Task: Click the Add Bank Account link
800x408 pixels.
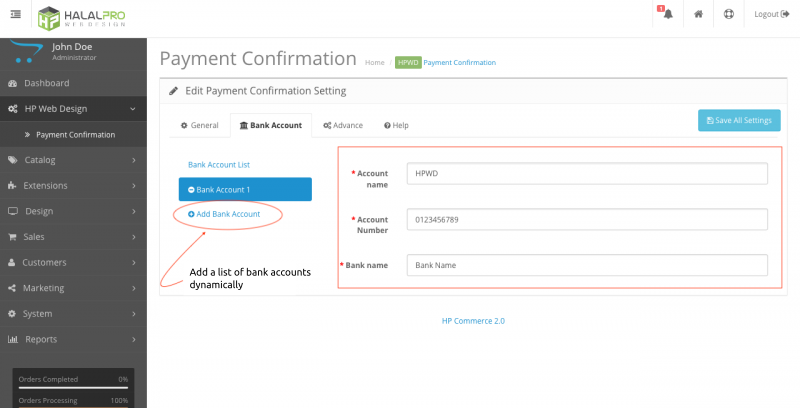Action: pos(224,214)
